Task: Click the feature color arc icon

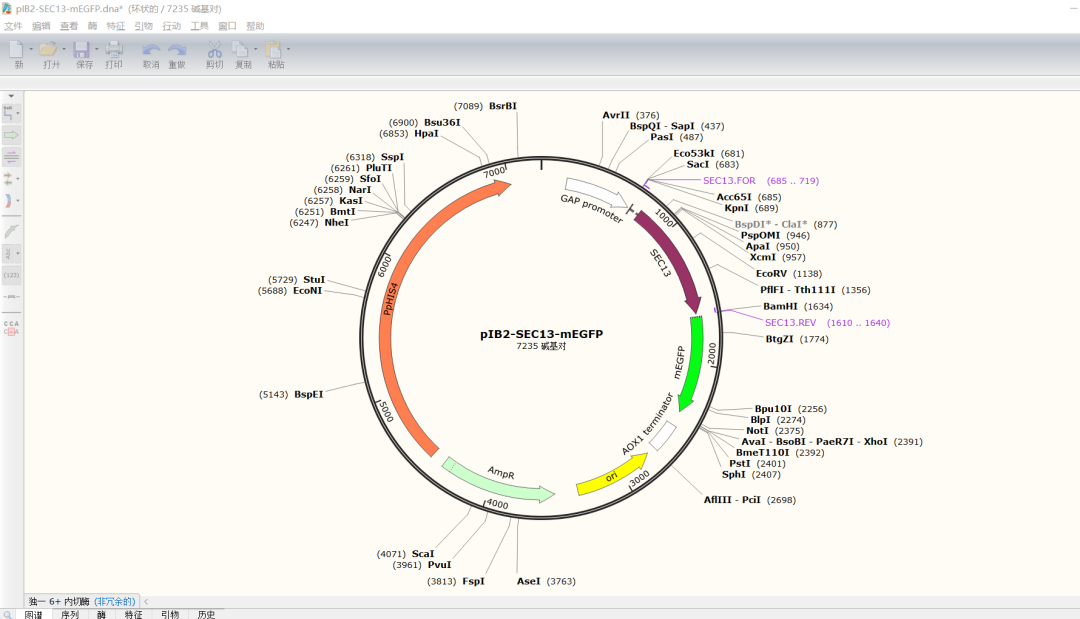Action: coord(8,201)
